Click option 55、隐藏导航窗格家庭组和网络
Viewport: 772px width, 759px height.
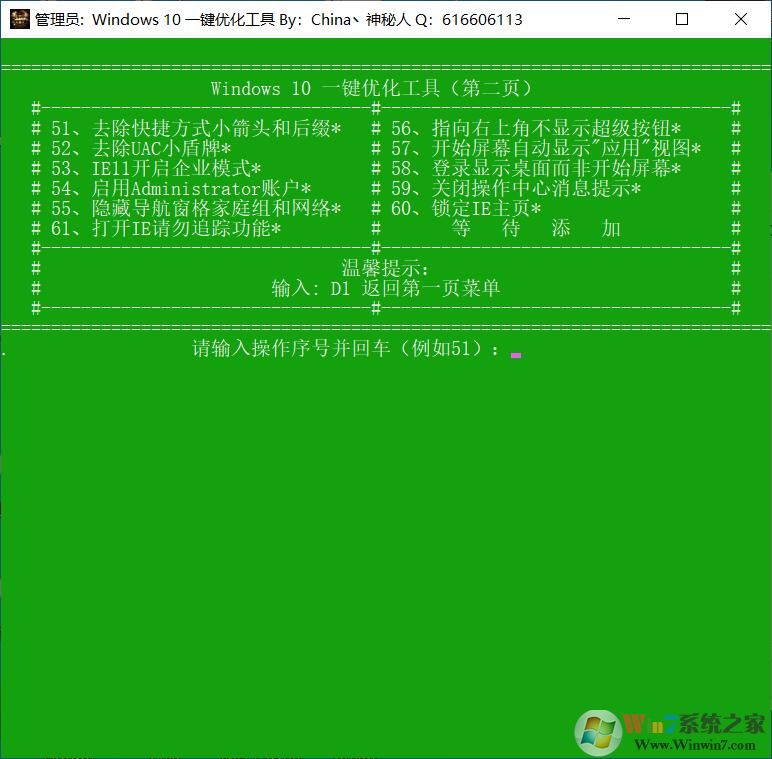[x=196, y=209]
